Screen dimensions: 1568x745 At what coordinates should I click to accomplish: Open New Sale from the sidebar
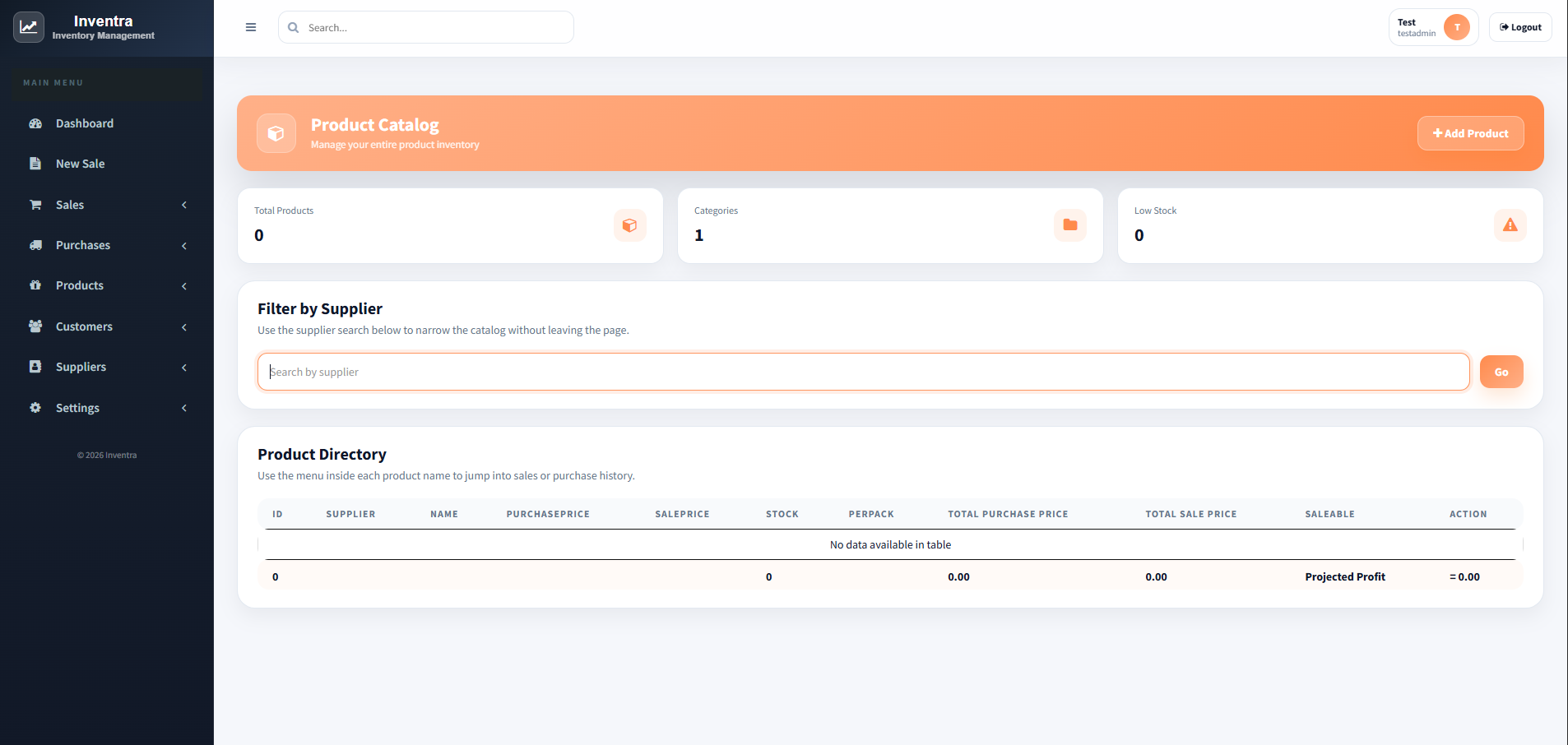pos(80,164)
